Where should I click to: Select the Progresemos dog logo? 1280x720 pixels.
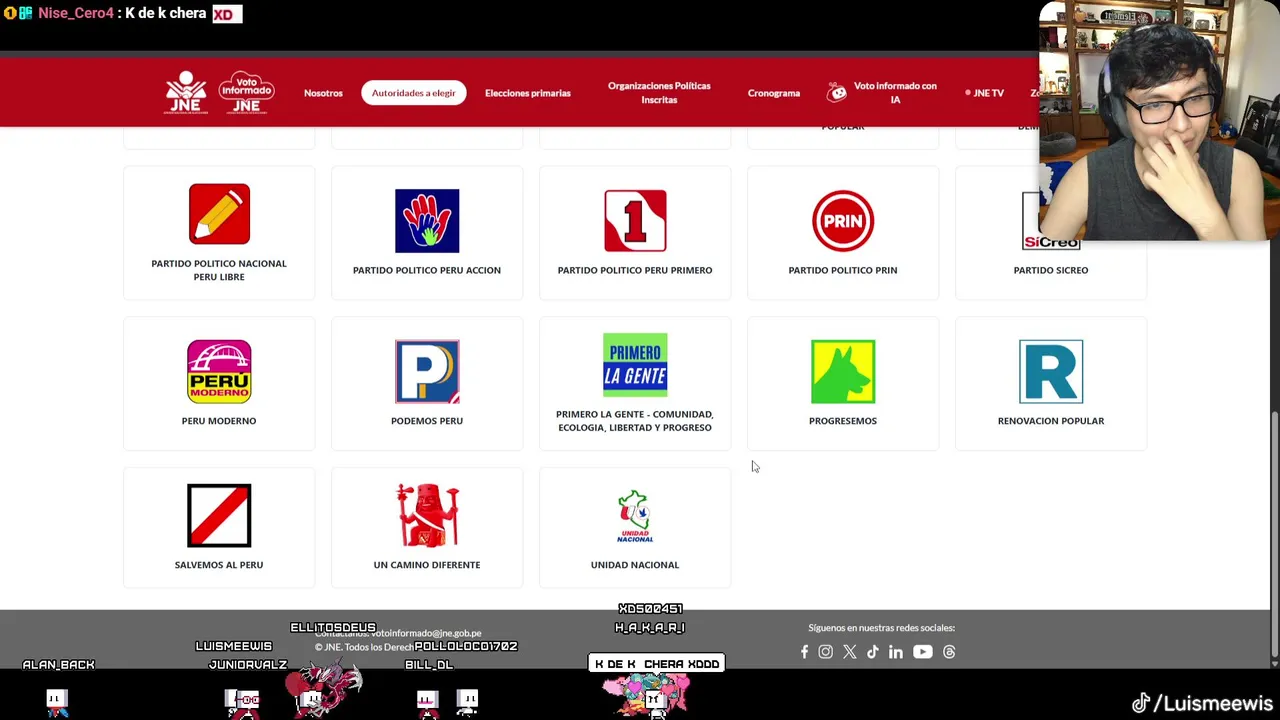click(843, 371)
